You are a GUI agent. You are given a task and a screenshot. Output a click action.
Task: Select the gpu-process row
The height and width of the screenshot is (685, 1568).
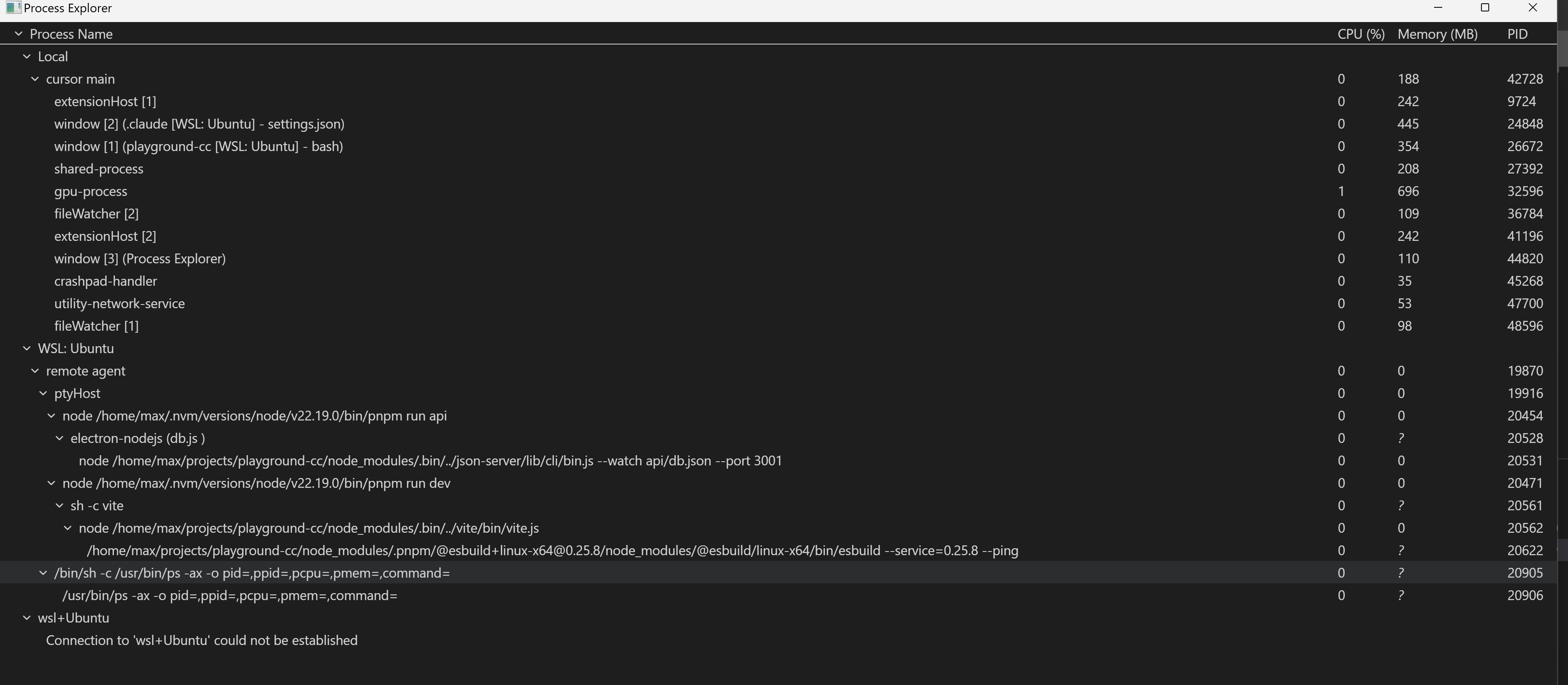(x=91, y=191)
